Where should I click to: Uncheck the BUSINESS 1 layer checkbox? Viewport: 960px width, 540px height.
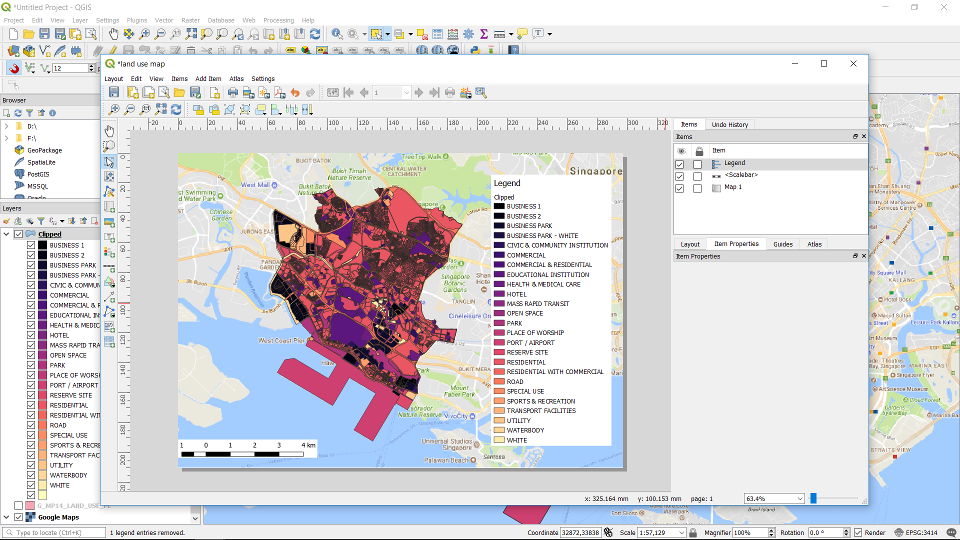[31, 245]
